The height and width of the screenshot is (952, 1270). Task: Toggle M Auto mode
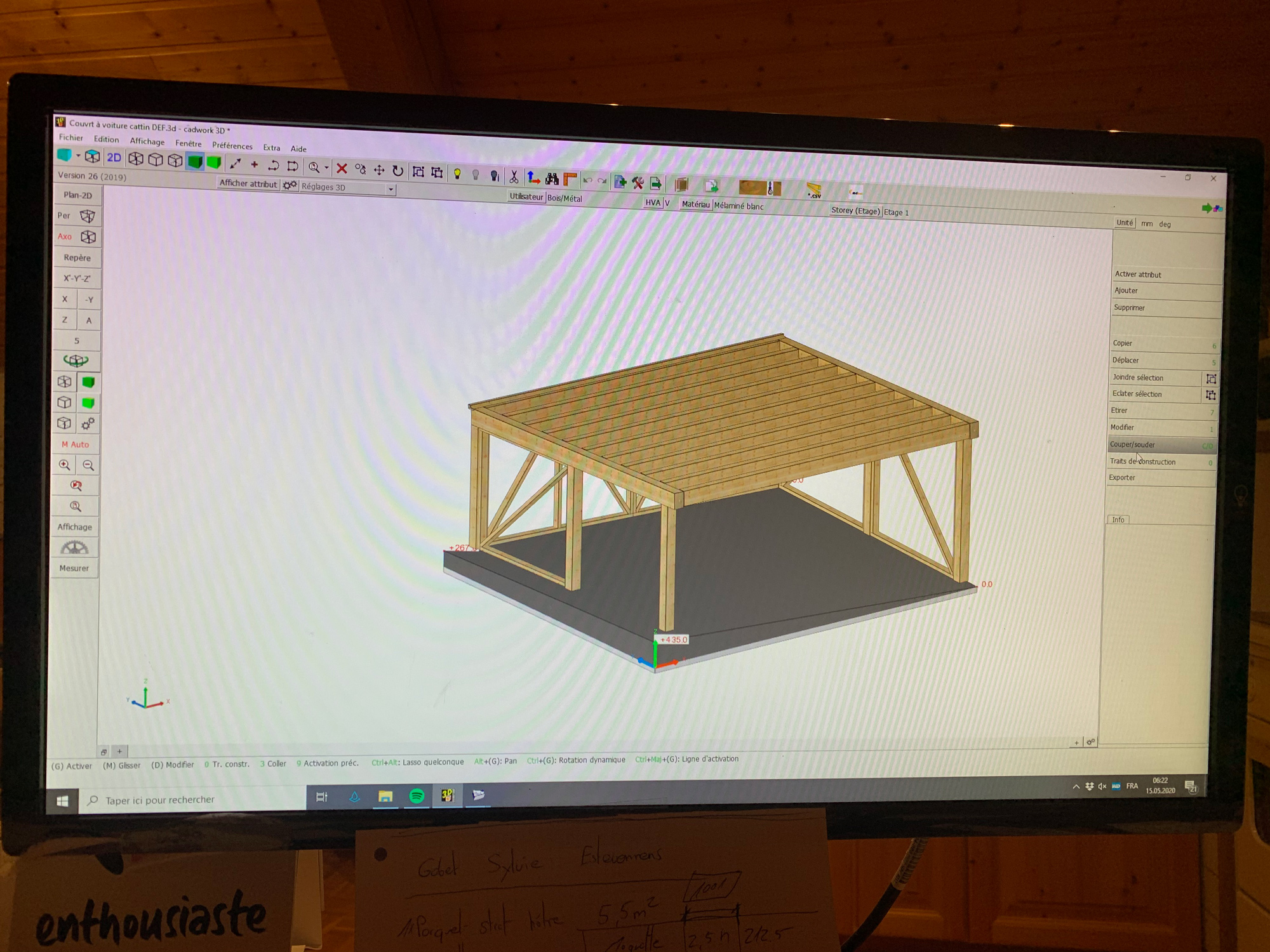76,444
